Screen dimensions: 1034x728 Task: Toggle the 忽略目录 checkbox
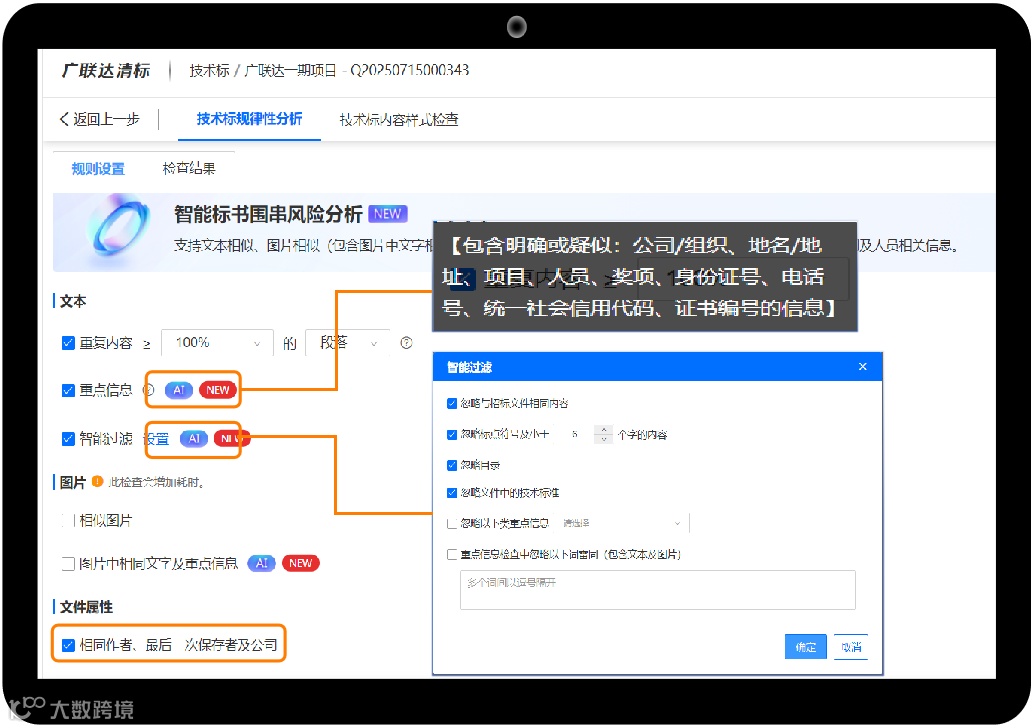(452, 466)
